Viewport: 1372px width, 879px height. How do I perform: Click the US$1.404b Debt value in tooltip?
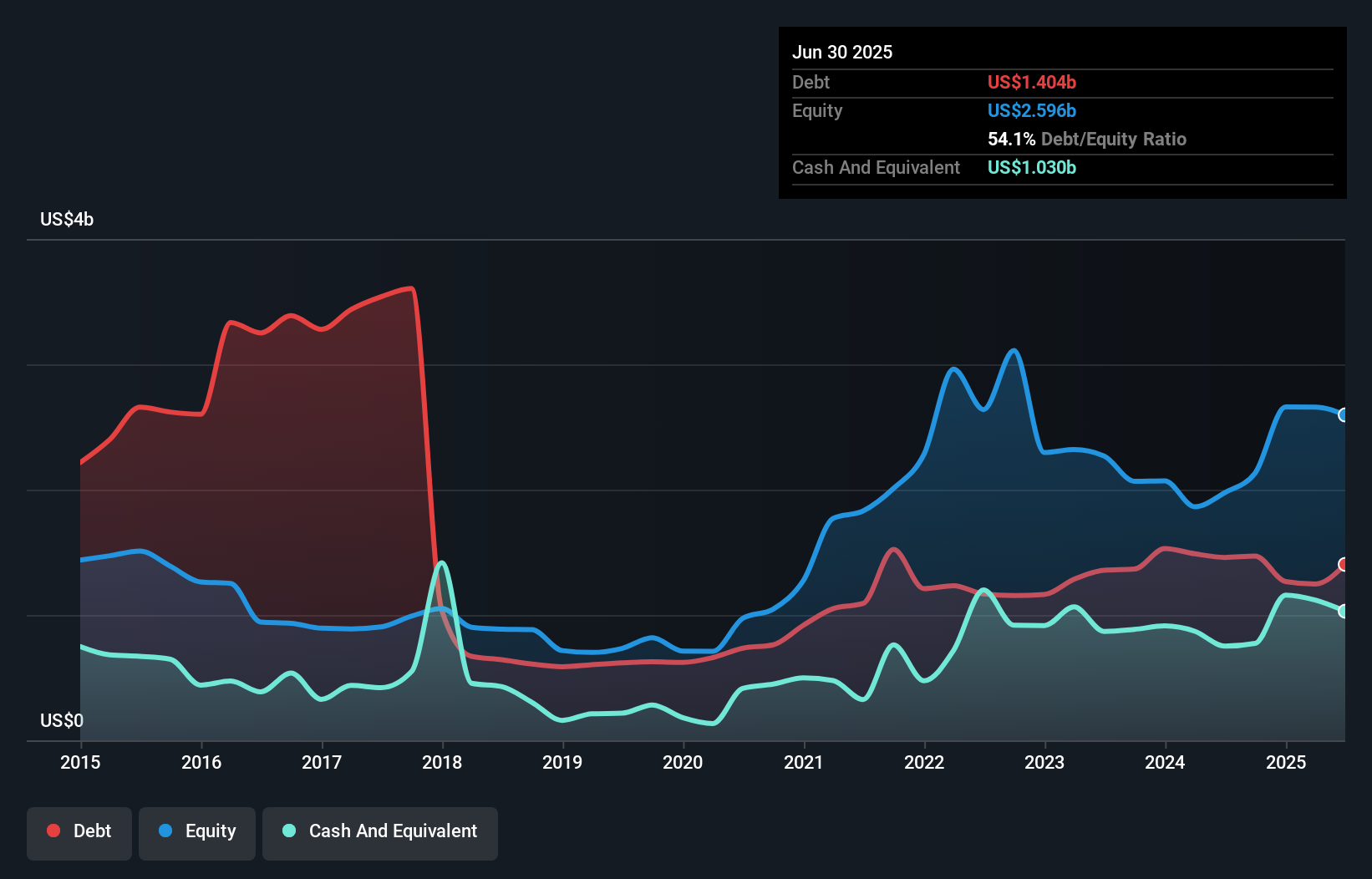(x=1032, y=82)
